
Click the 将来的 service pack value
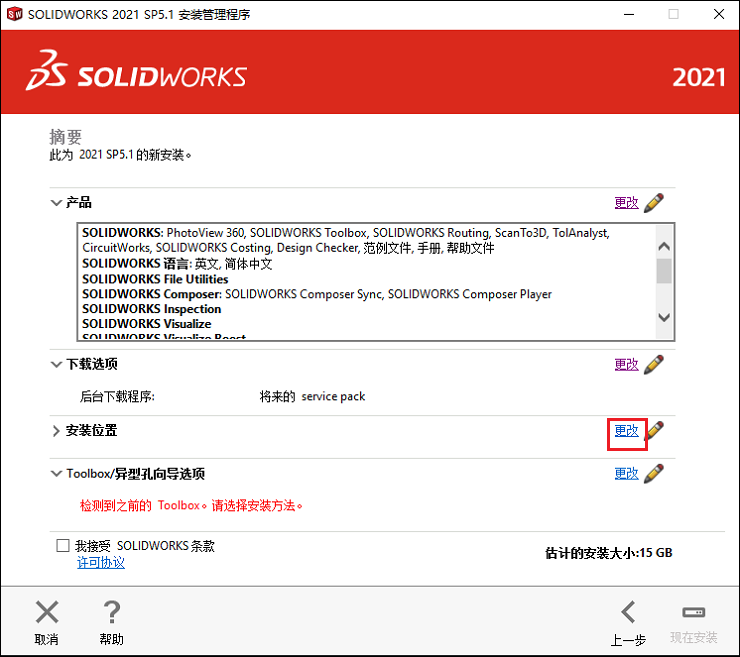coord(312,396)
